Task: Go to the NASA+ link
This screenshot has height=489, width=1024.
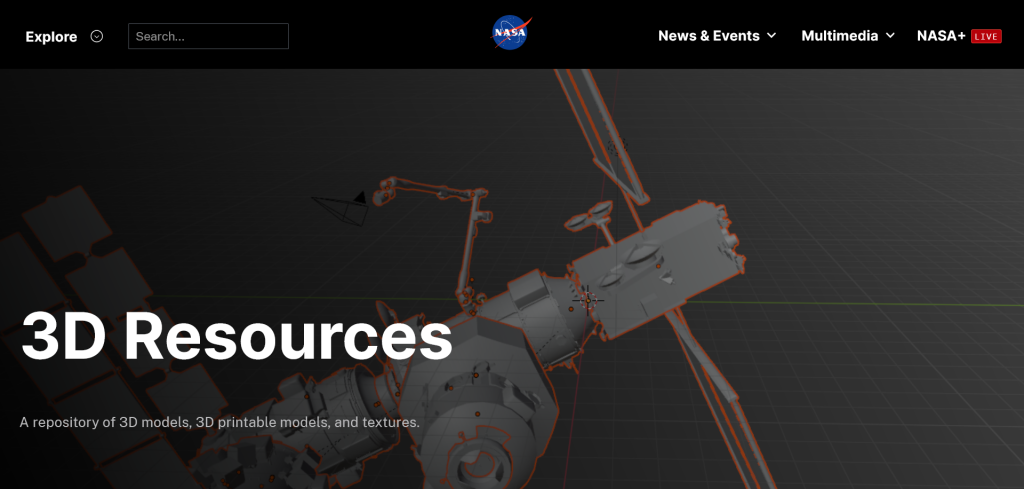Action: [941, 36]
